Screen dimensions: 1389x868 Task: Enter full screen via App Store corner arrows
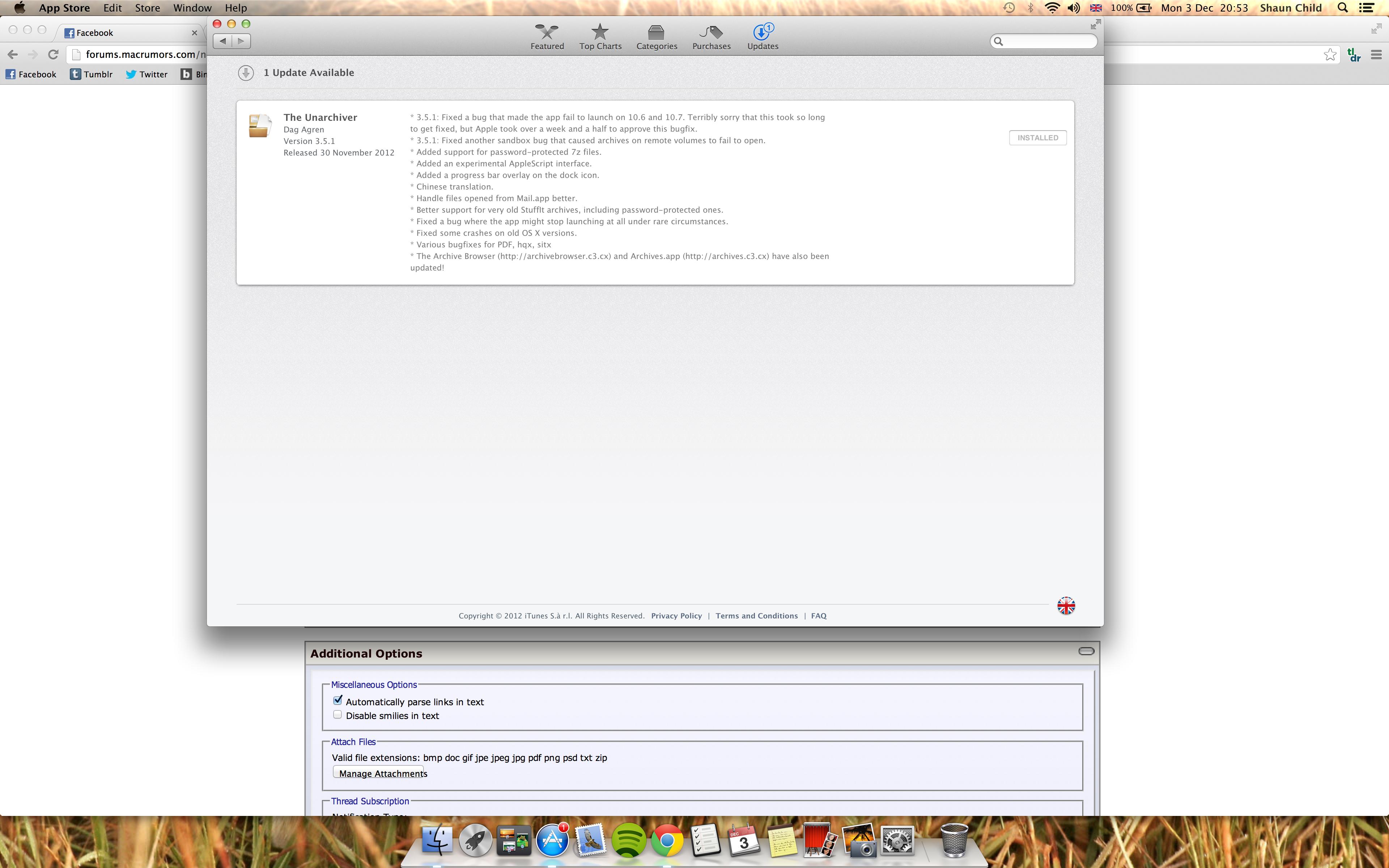click(x=1095, y=24)
